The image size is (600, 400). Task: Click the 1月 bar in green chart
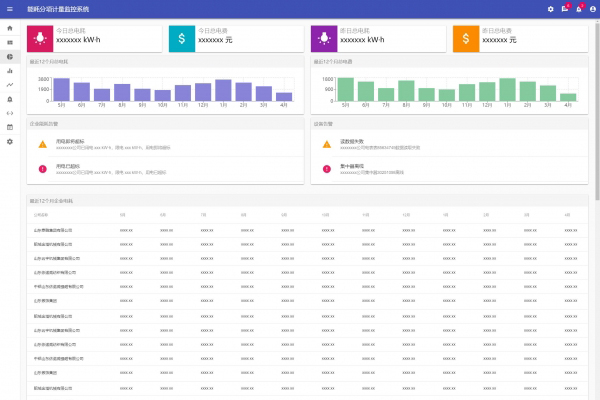coord(507,90)
